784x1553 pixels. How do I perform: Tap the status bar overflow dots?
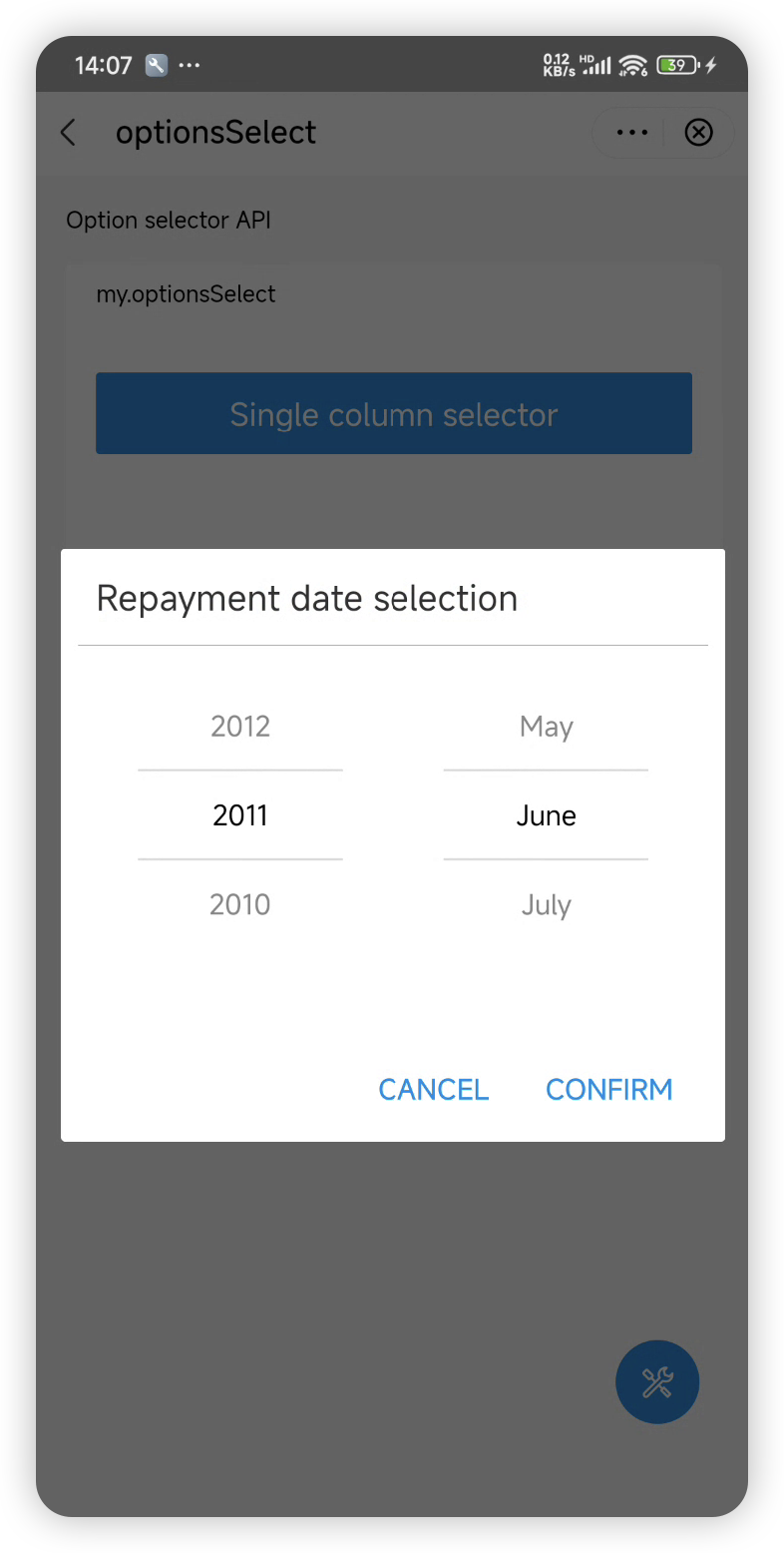tap(189, 66)
